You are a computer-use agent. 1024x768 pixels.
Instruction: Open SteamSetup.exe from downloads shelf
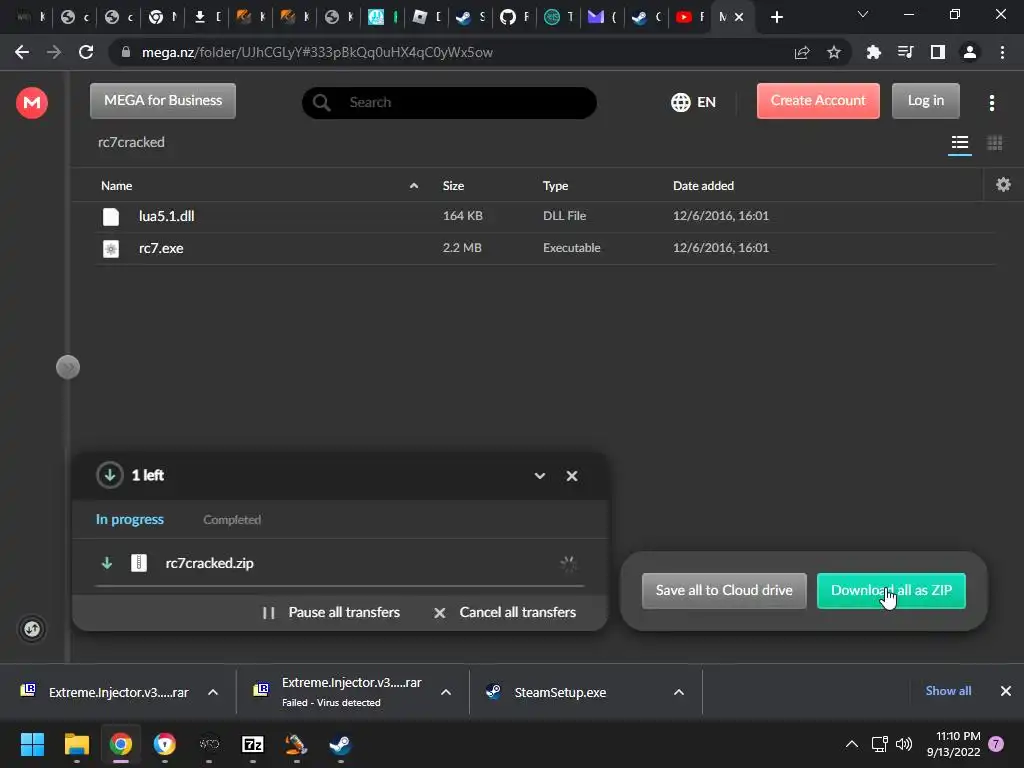pos(560,692)
